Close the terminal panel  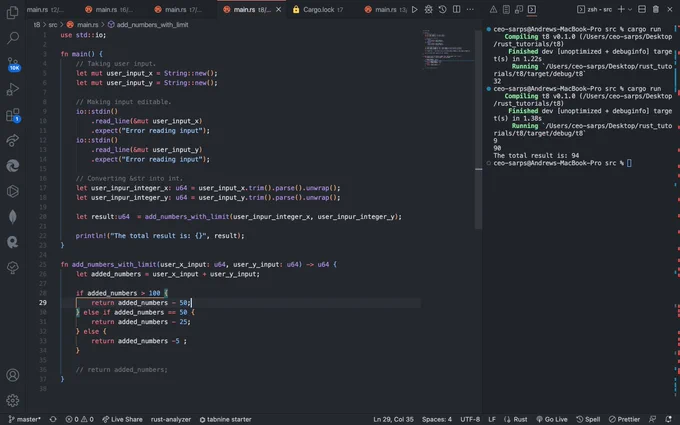pos(670,9)
